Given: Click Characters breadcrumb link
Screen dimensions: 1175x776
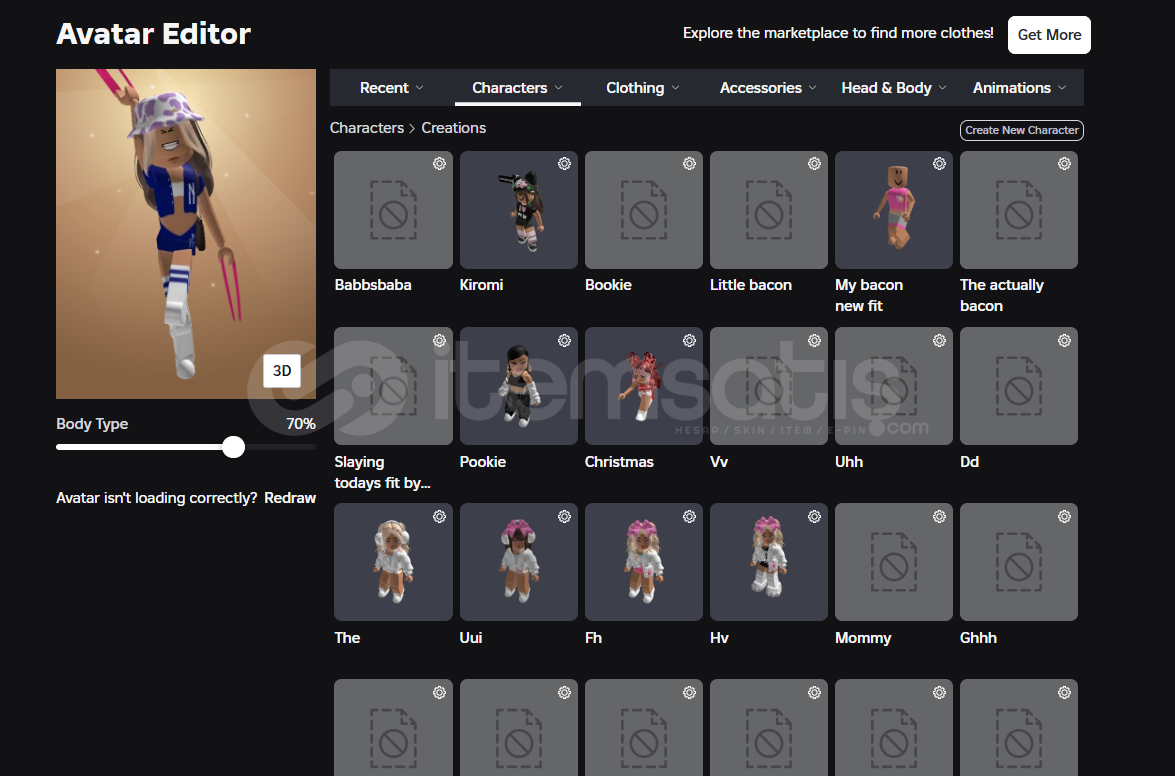Looking at the screenshot, I should click(x=366, y=128).
